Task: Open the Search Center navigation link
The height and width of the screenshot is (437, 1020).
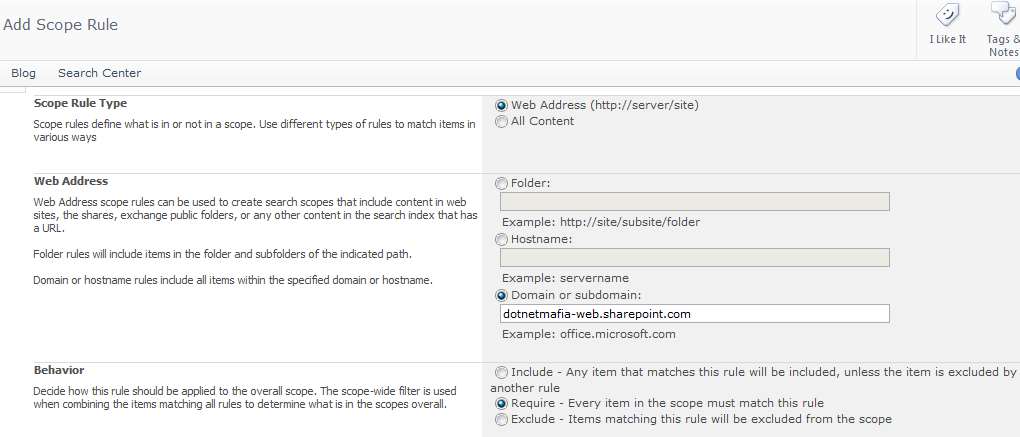Action: point(100,73)
